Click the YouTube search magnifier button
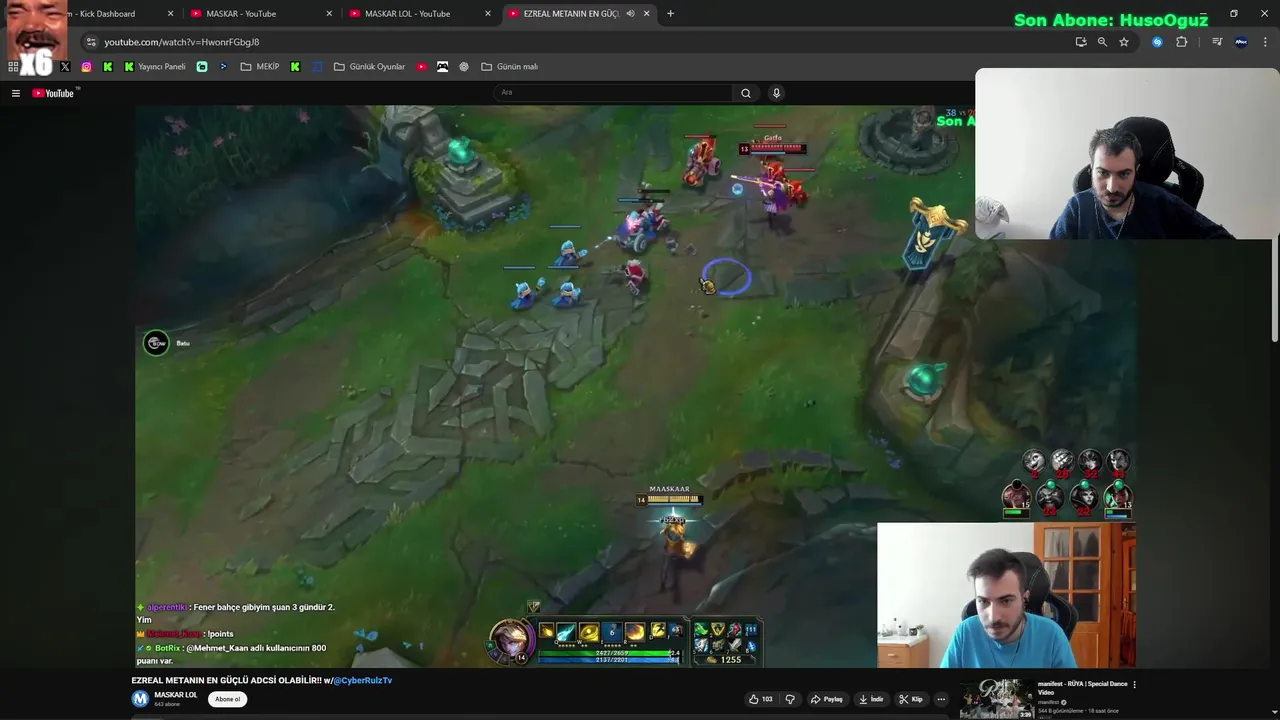1280x720 pixels. click(x=745, y=93)
